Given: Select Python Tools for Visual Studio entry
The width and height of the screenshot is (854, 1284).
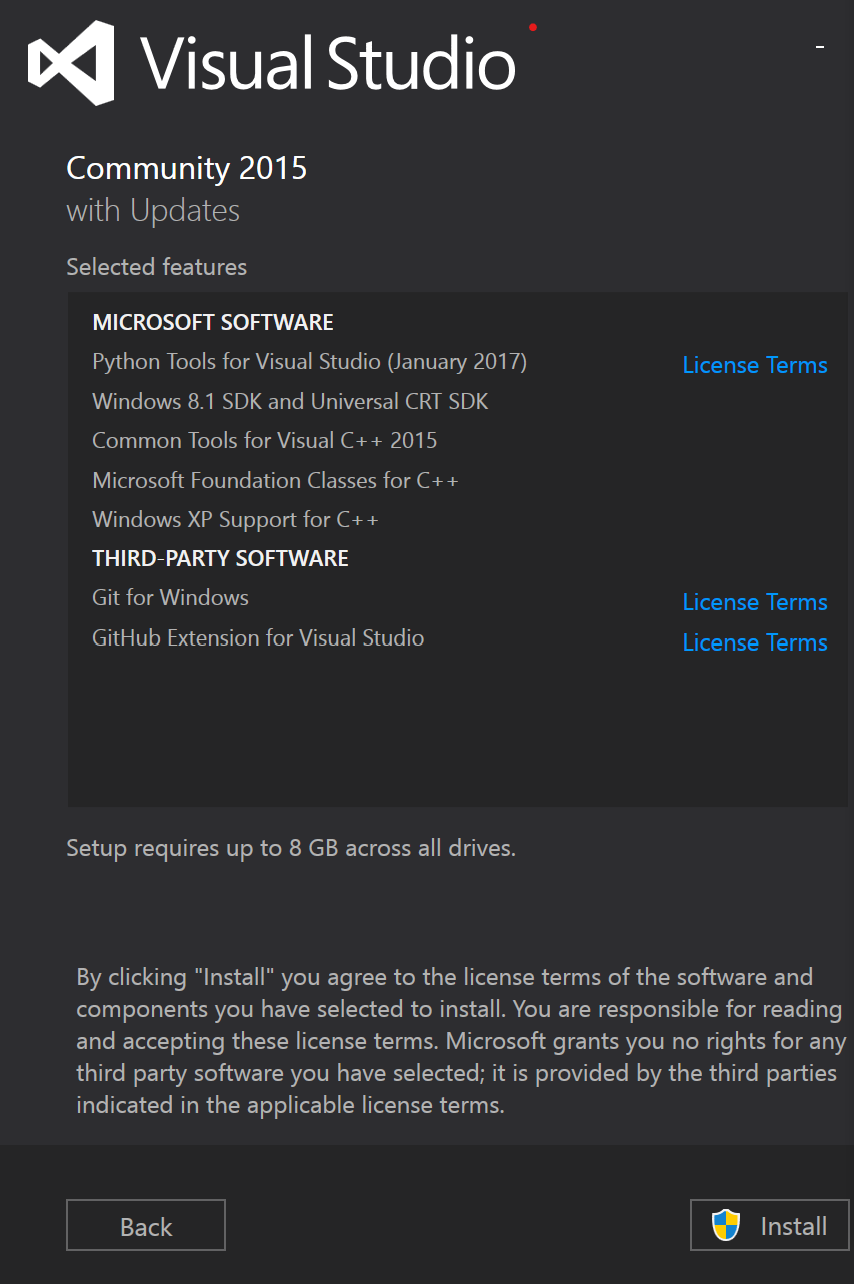Looking at the screenshot, I should coord(309,361).
